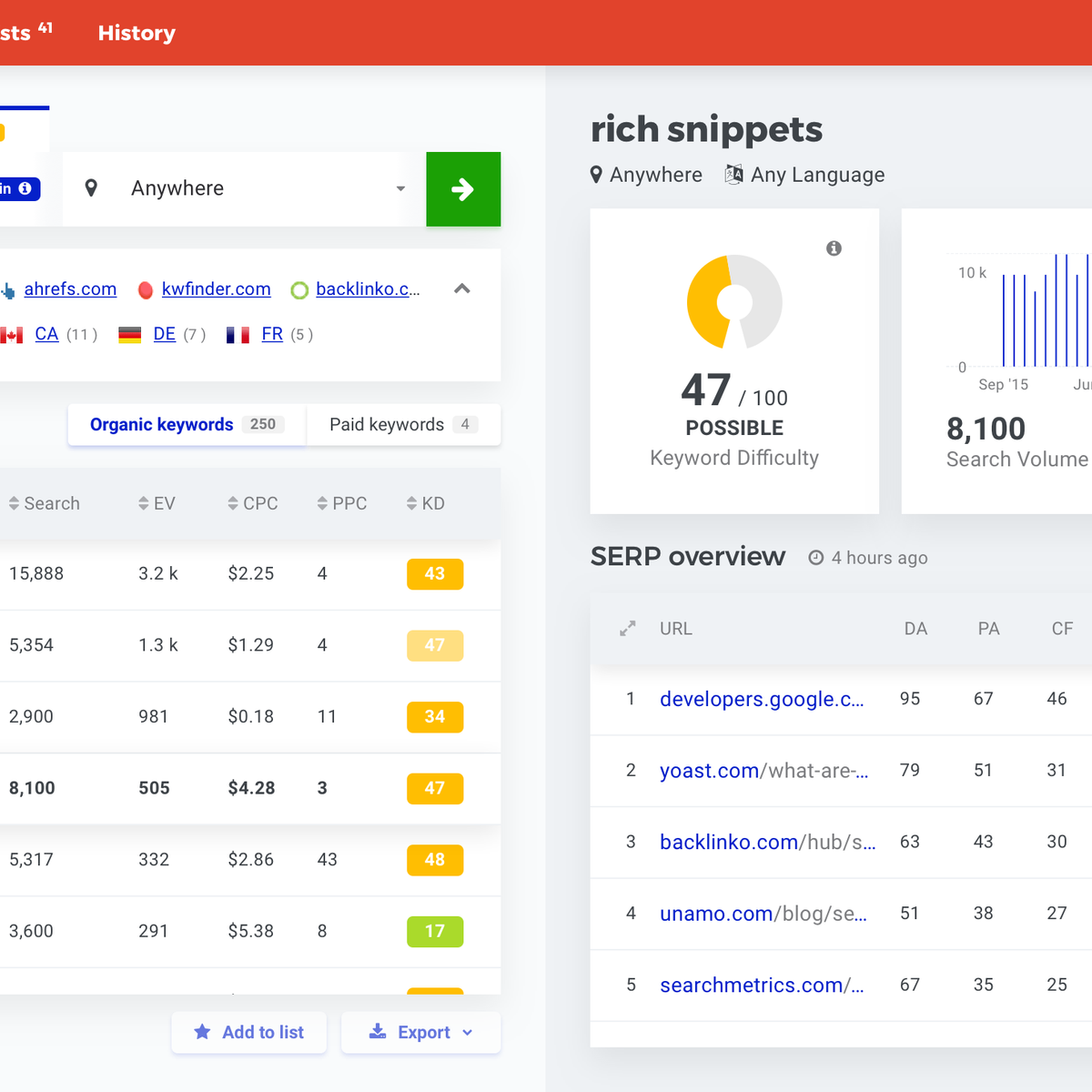The height and width of the screenshot is (1092, 1092).
Task: Click the green KD 17 badge
Action: pos(435,931)
